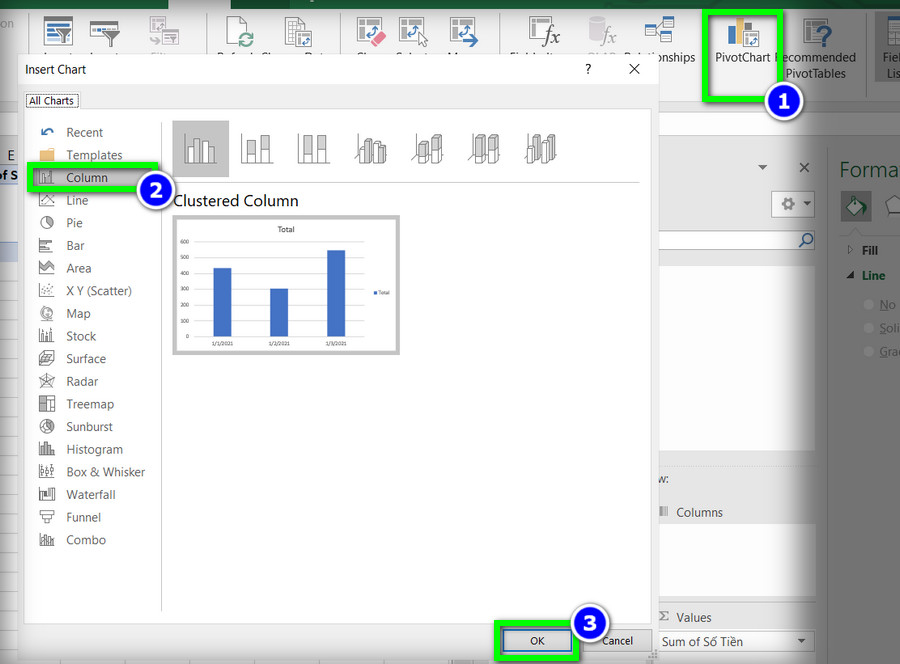Click the Insert Timeline ribbon icon
Viewport: 900px width, 664px height.
[105, 33]
